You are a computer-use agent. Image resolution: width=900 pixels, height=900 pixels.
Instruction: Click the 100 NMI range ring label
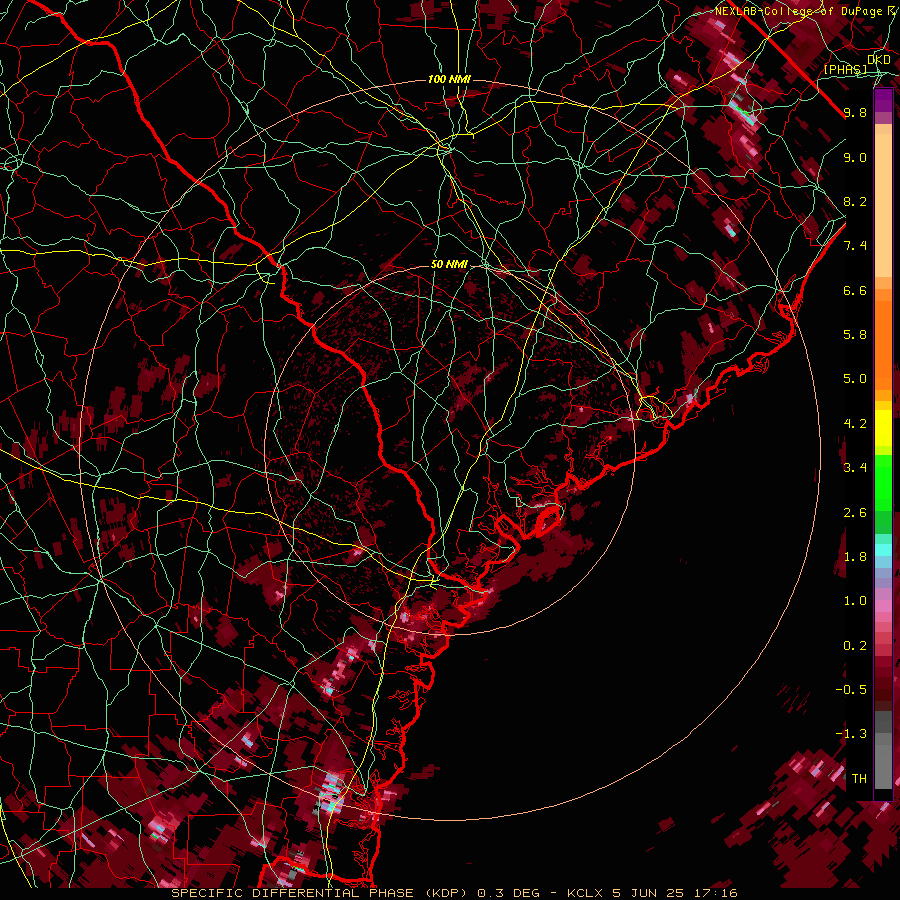(449, 79)
